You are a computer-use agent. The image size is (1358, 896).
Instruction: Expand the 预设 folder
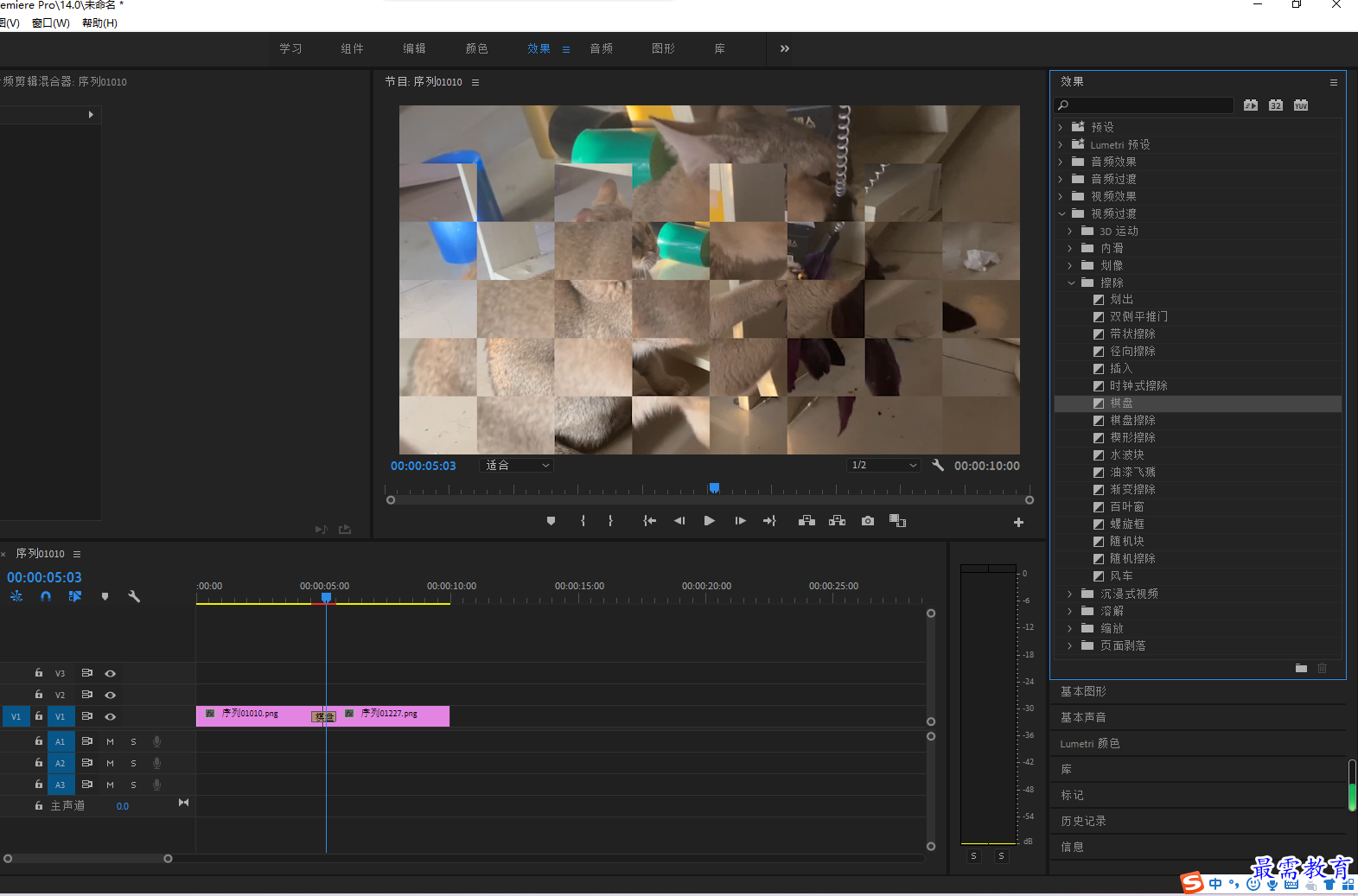(x=1061, y=127)
